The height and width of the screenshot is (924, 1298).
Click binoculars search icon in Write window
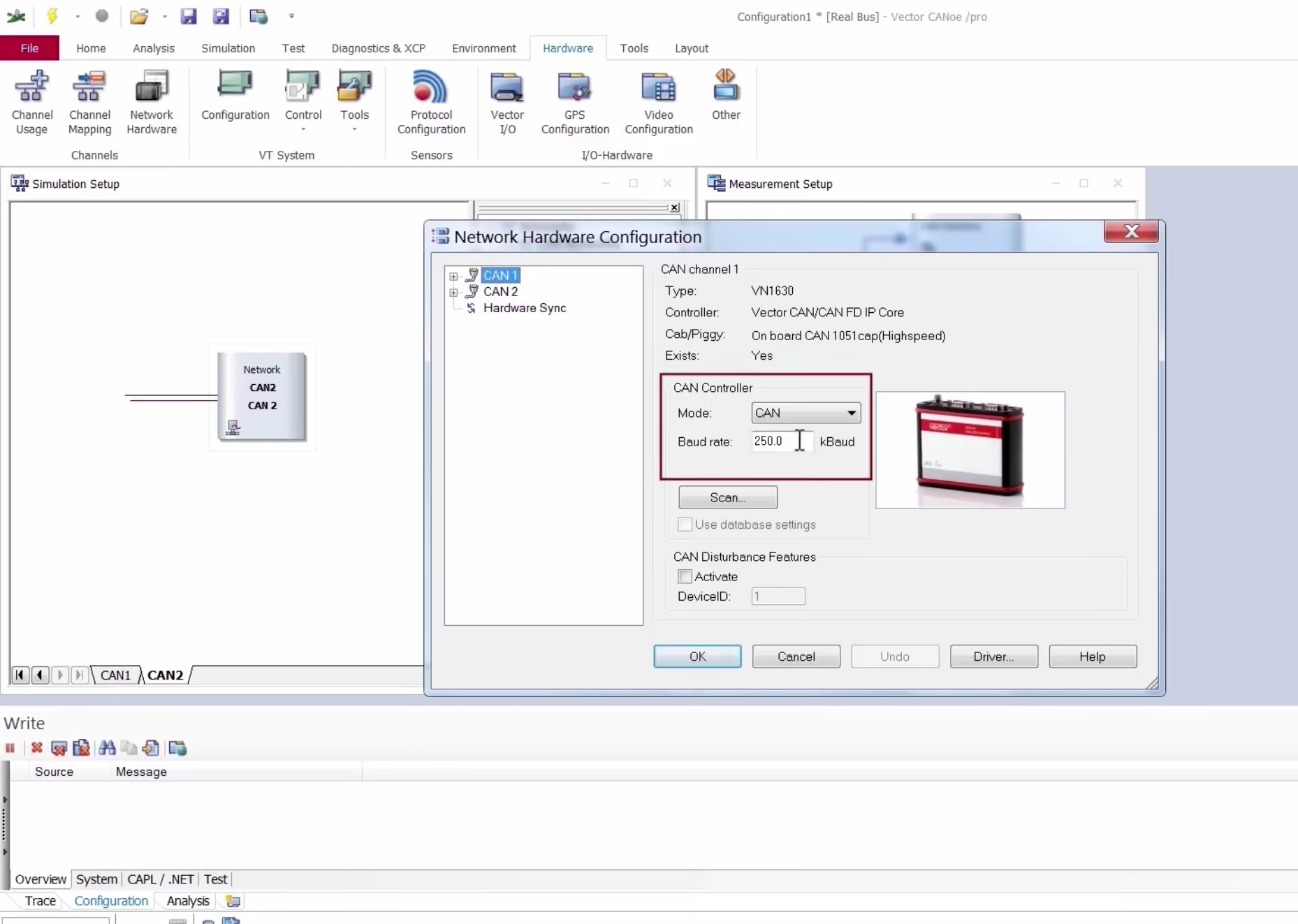pos(107,748)
